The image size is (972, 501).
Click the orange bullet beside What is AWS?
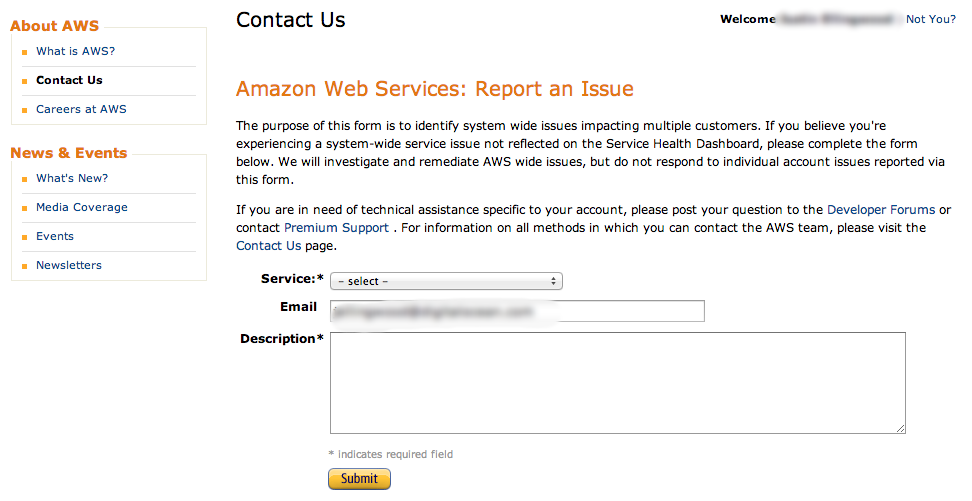click(x=25, y=53)
